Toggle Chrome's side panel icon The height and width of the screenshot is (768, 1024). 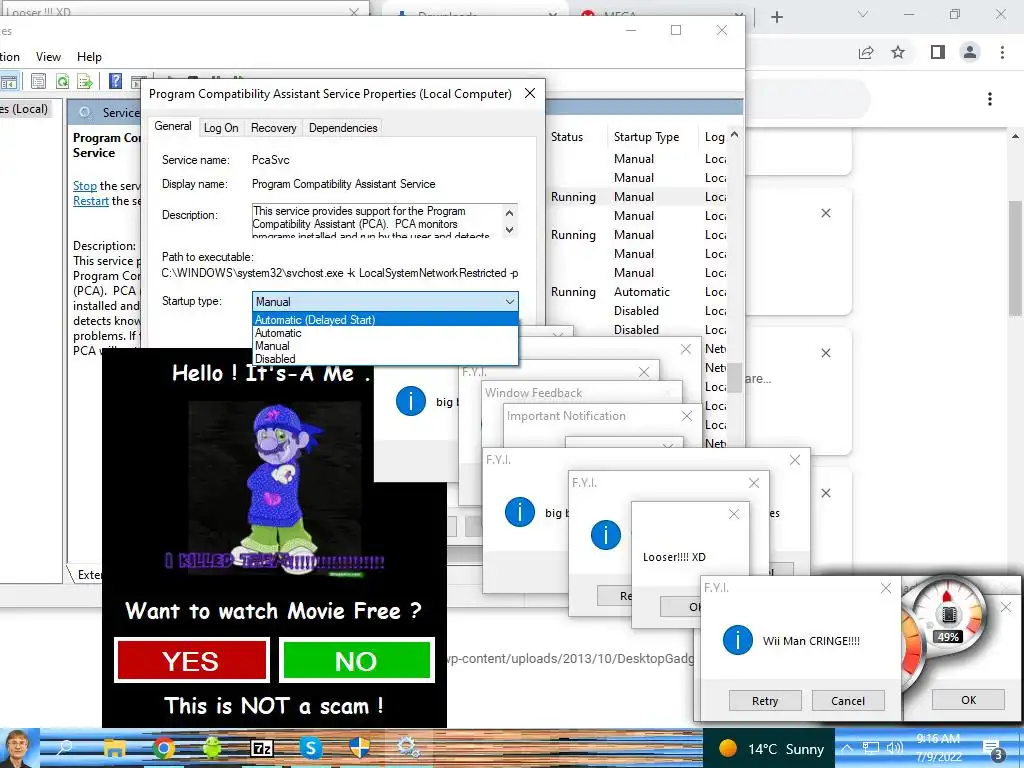pos(938,52)
